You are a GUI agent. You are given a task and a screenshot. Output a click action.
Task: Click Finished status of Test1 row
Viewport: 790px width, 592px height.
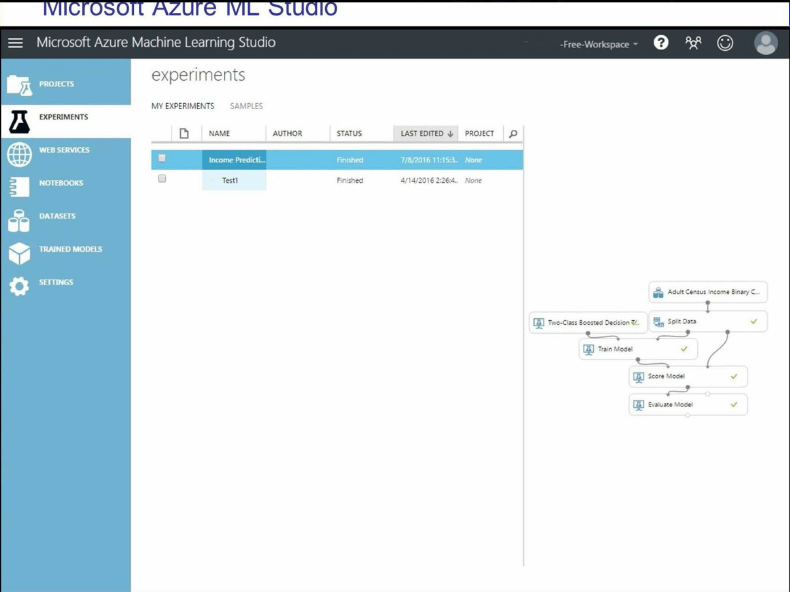(350, 180)
